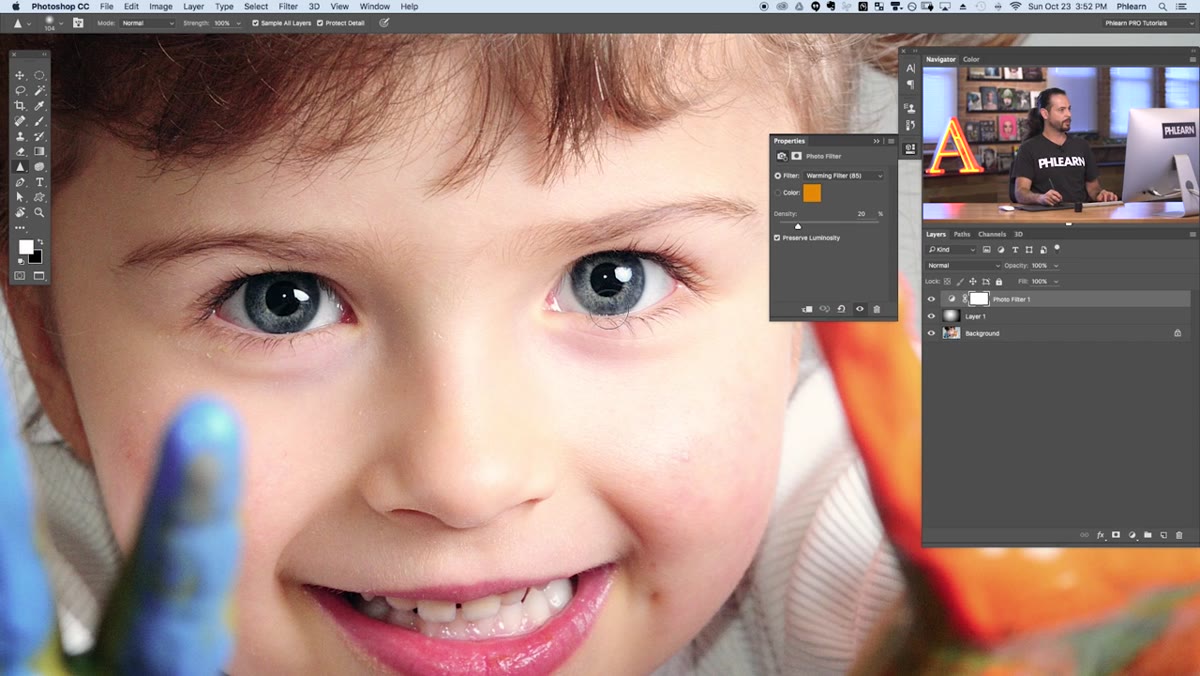Click the layer mask icon in Properties
This screenshot has height=676, width=1200.
(x=796, y=156)
